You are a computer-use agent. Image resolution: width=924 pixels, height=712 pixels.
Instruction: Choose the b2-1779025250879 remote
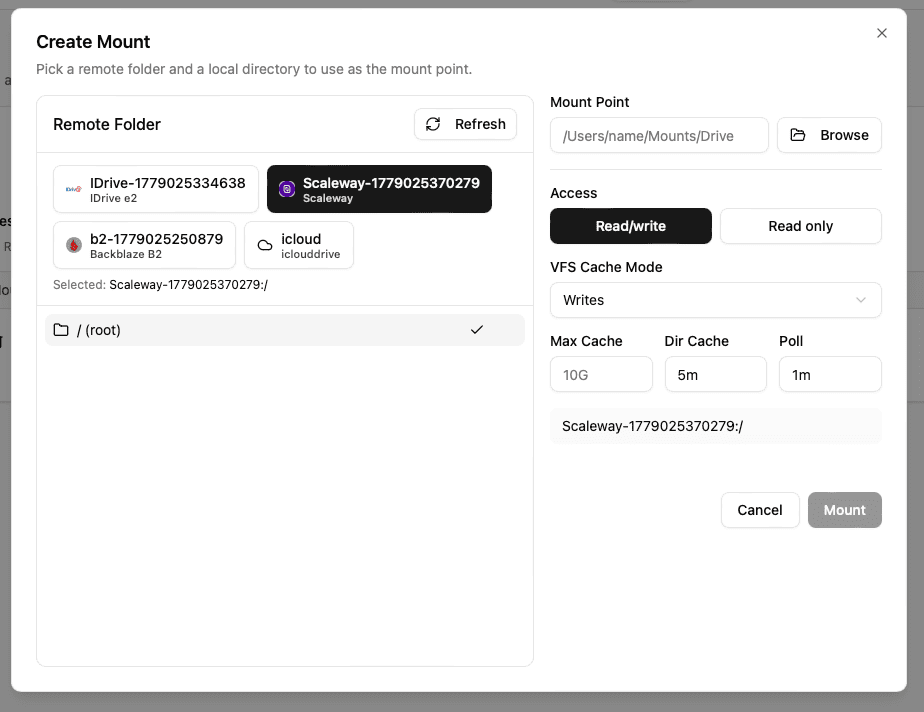[x=144, y=245]
